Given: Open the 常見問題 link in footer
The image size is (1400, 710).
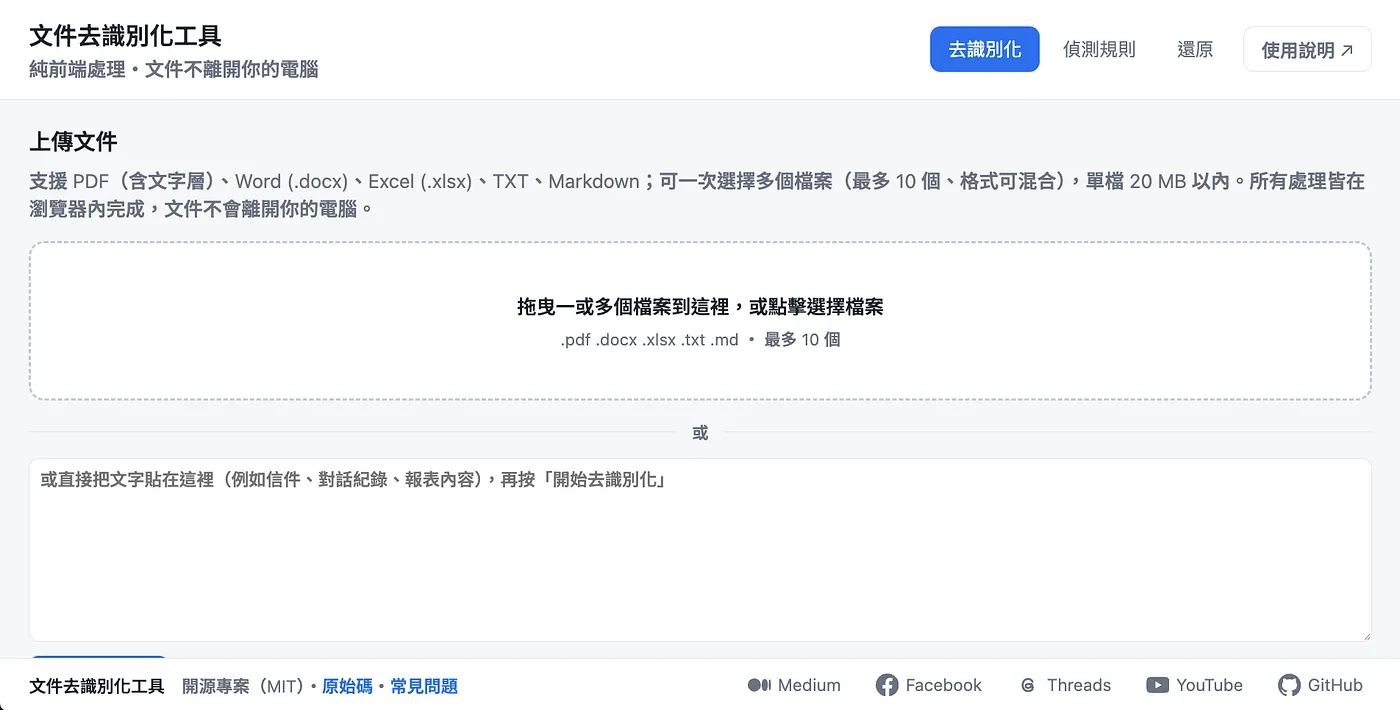Looking at the screenshot, I should (424, 686).
